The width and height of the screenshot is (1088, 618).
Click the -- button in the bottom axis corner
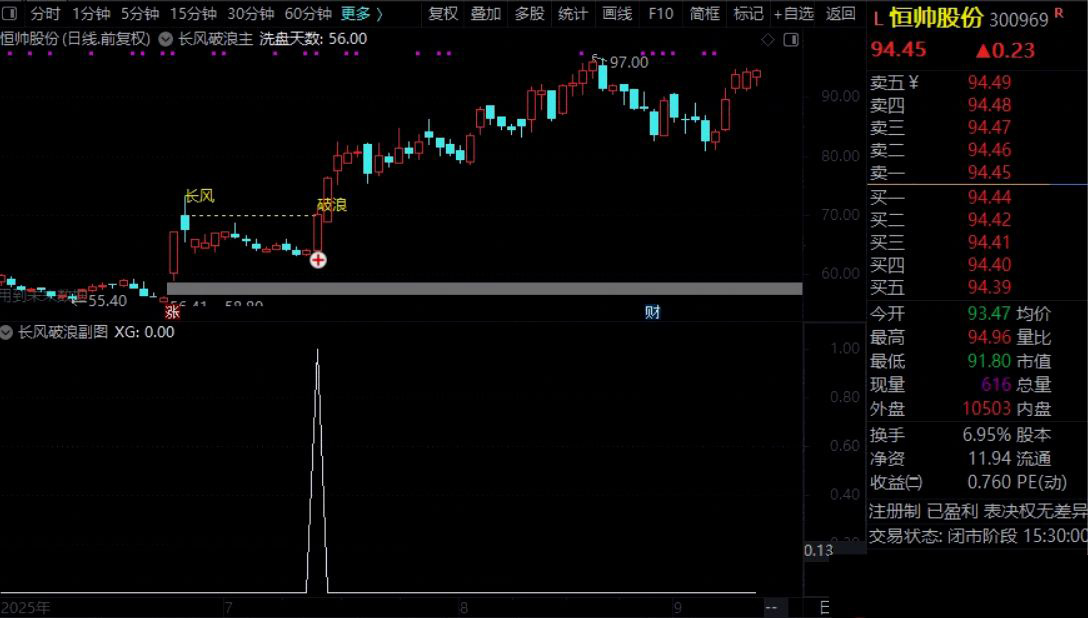coord(771,608)
